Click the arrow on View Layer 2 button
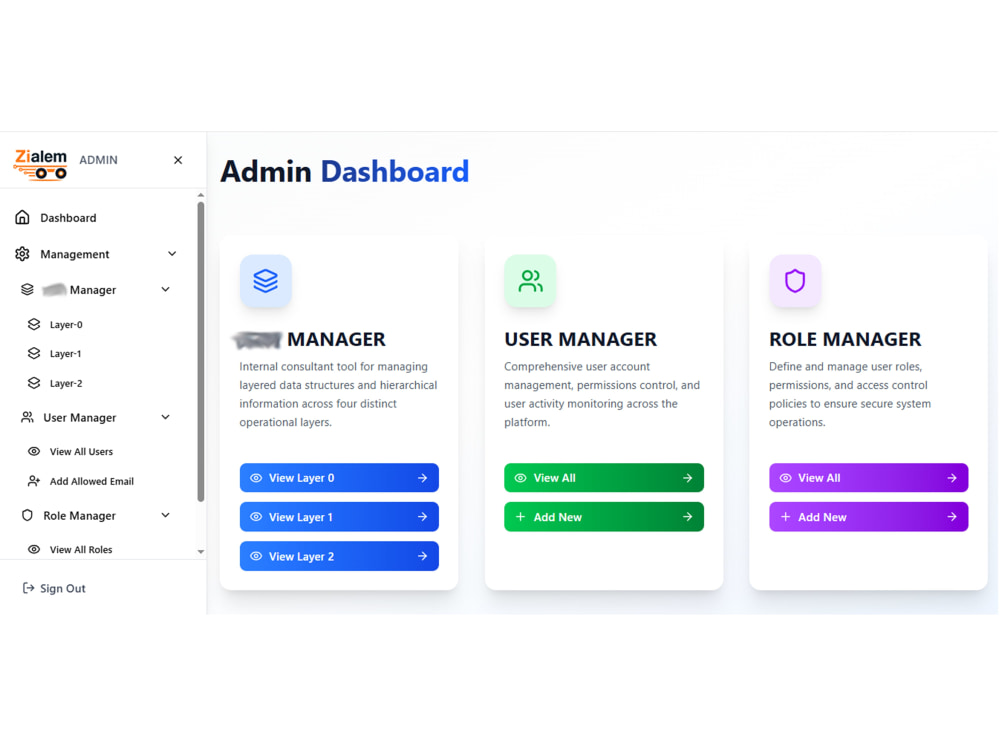The height and width of the screenshot is (750, 1000). pos(423,556)
